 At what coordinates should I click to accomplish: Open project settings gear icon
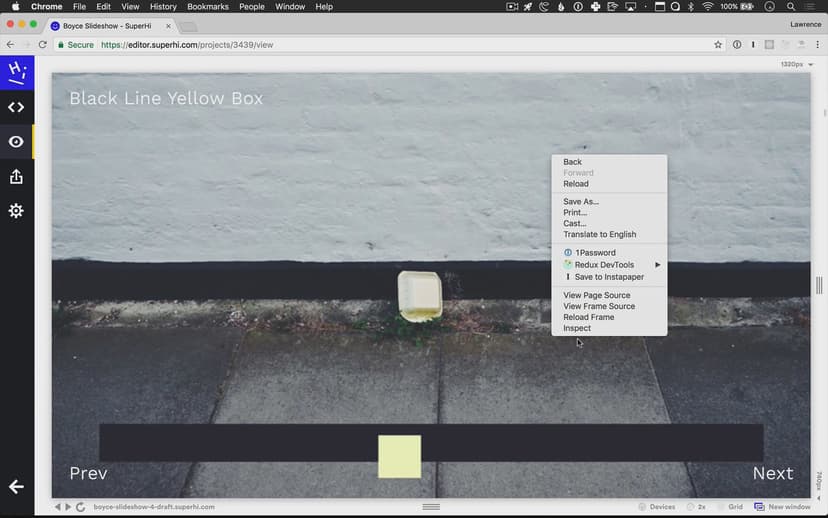click(x=16, y=211)
